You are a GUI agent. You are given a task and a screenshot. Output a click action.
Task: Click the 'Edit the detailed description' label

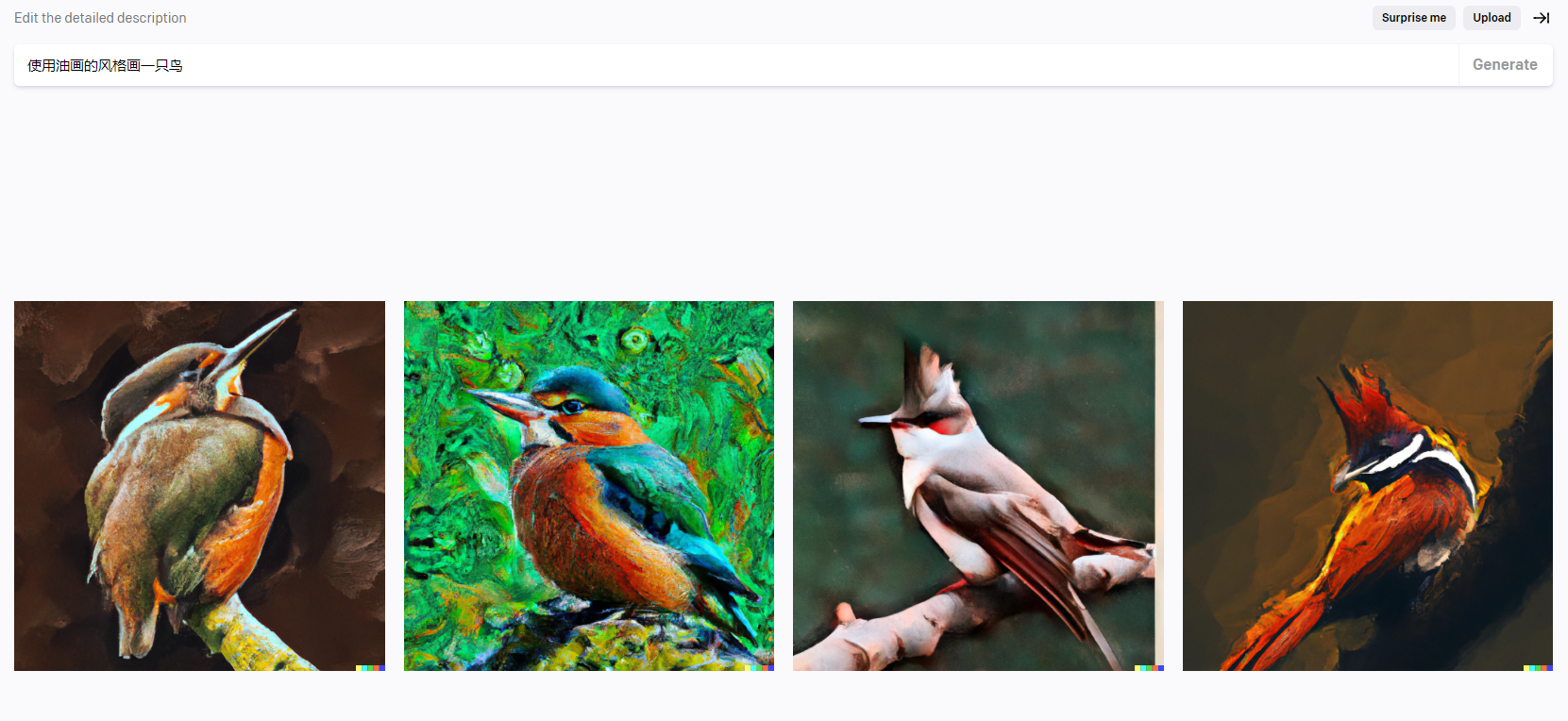click(x=100, y=18)
